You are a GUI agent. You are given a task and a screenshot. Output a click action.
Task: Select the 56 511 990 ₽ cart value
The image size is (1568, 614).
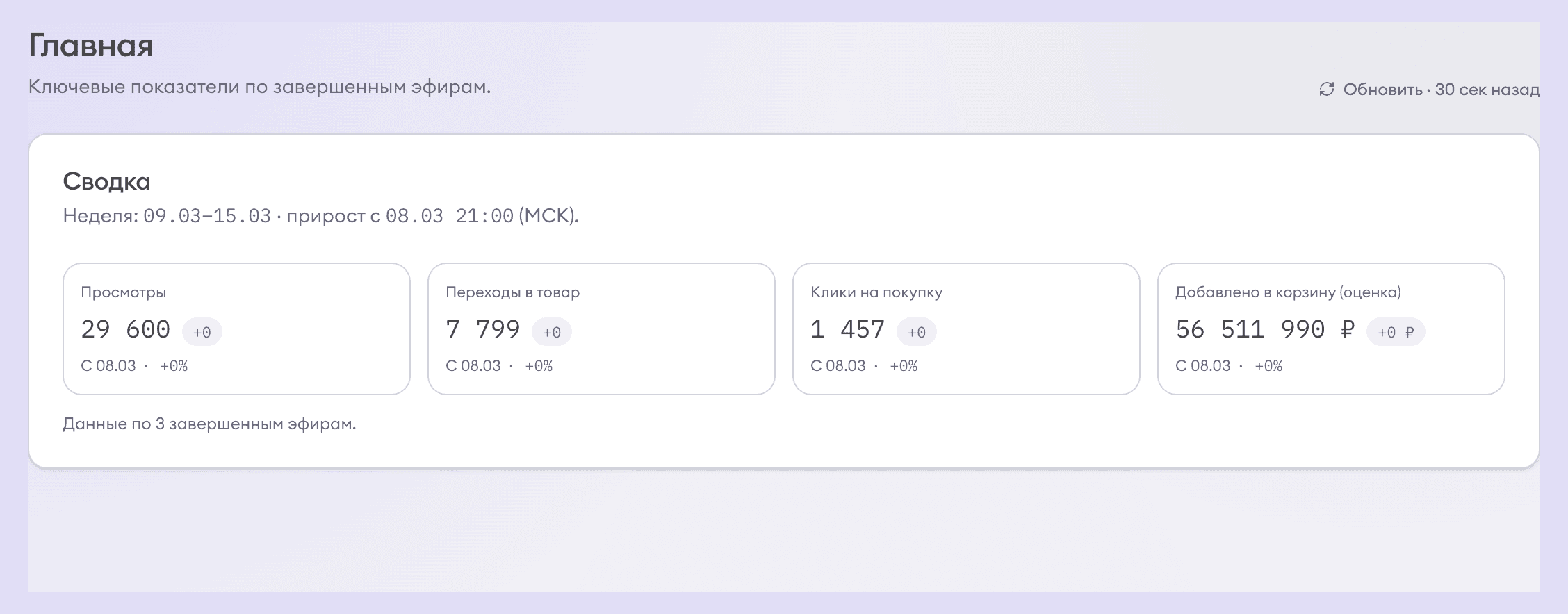tap(1265, 329)
